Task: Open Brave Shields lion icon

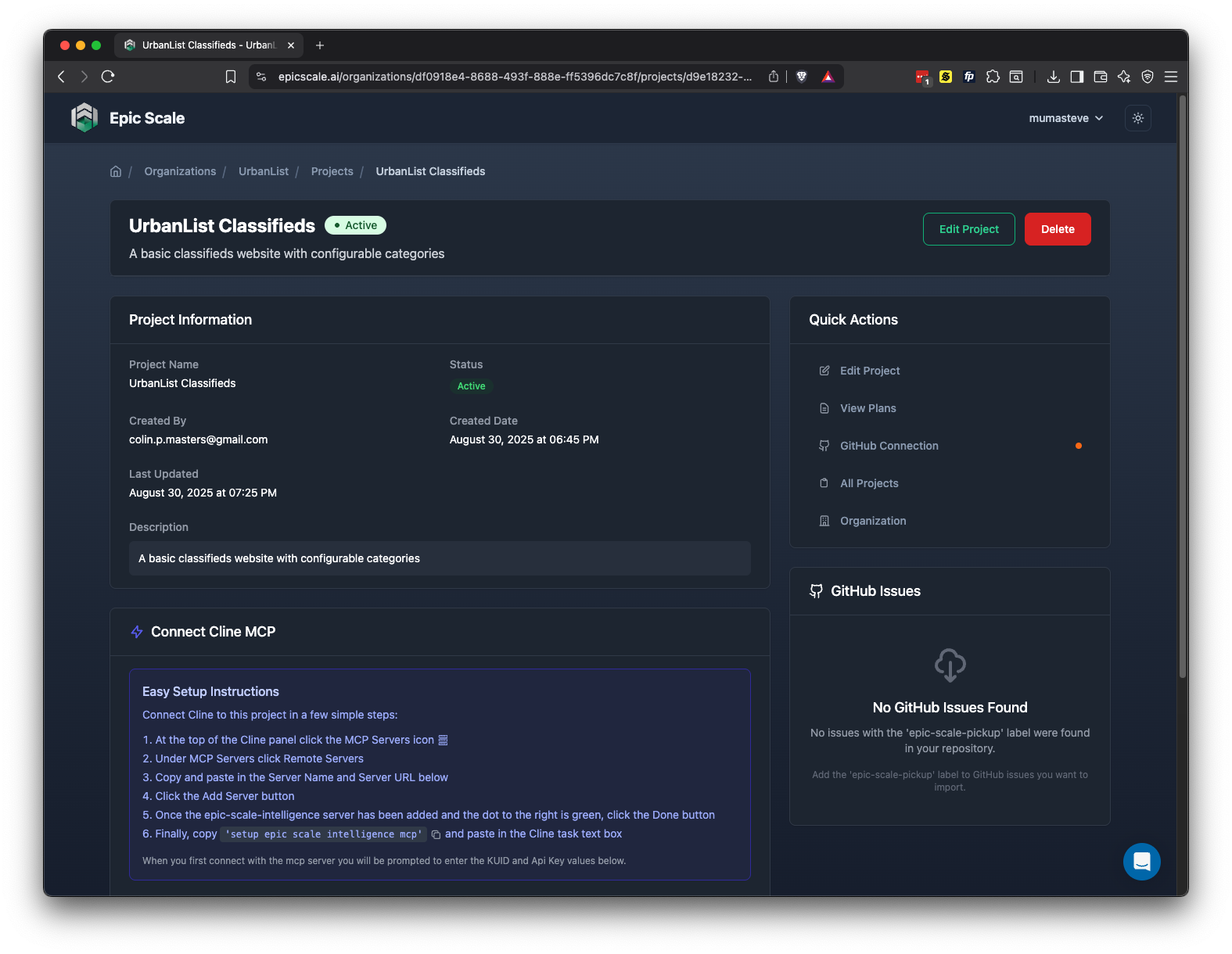Action: click(802, 77)
